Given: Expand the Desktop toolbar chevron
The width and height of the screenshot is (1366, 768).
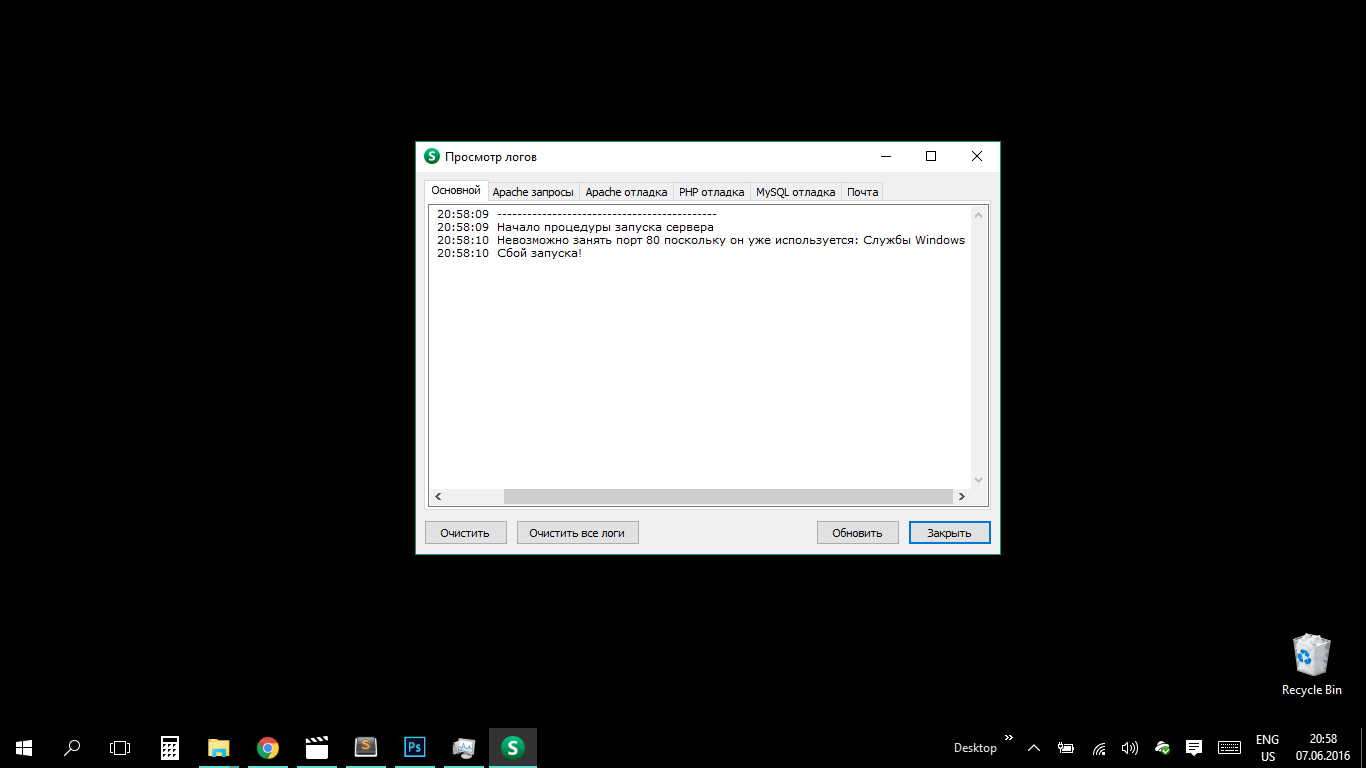Looking at the screenshot, I should 1008,737.
